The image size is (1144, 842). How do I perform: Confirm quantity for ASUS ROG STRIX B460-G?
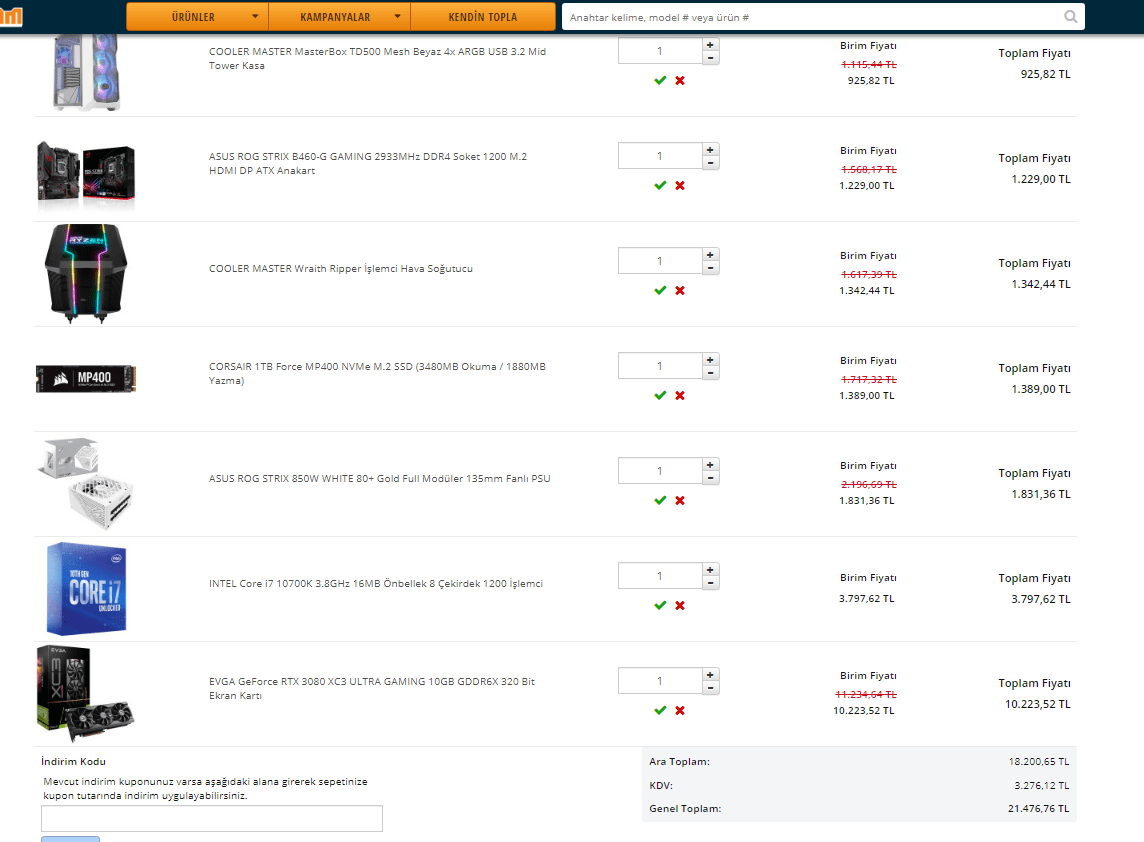click(660, 185)
